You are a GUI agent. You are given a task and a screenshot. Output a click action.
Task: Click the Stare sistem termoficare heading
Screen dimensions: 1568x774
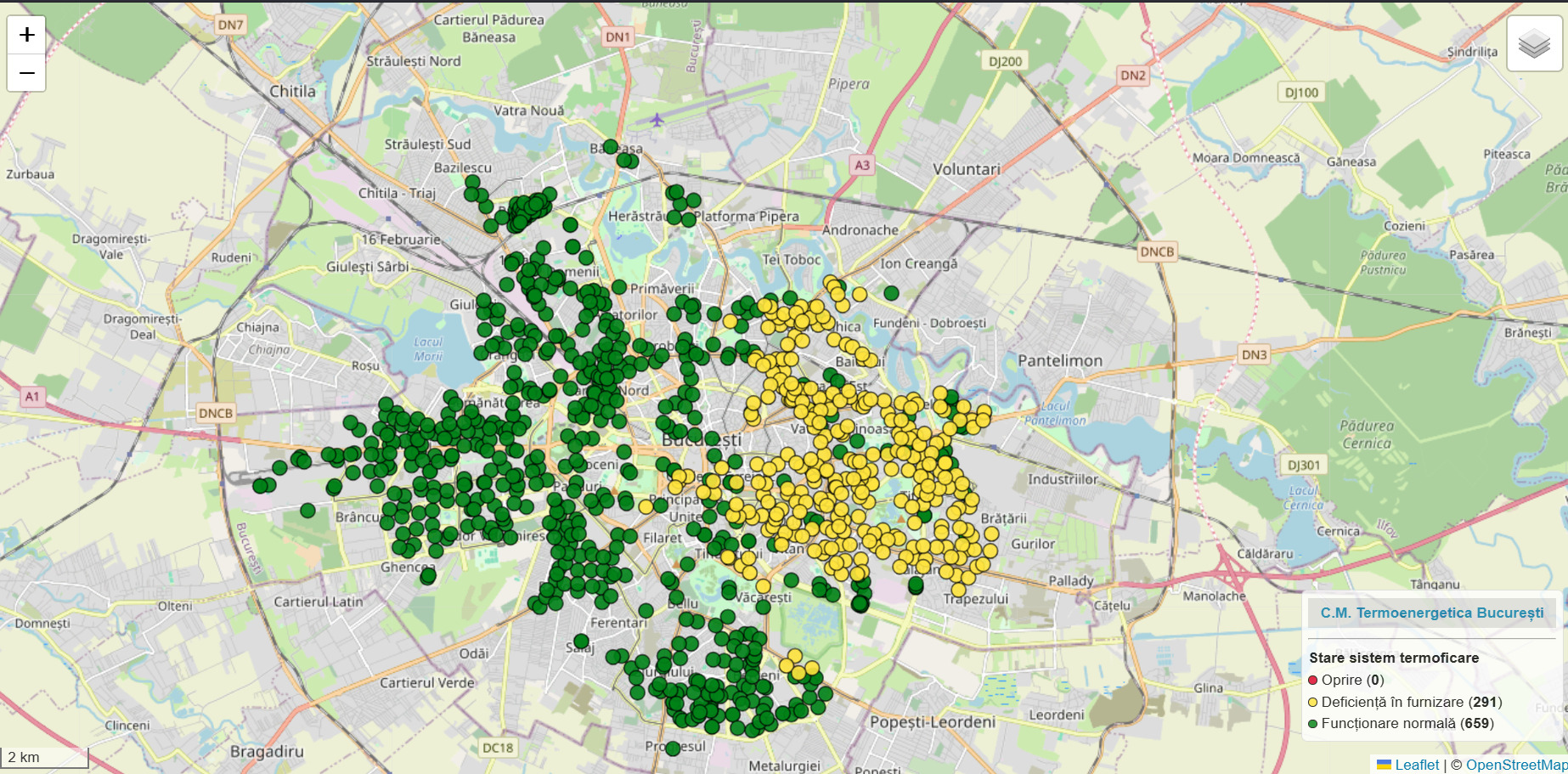pos(1394,658)
